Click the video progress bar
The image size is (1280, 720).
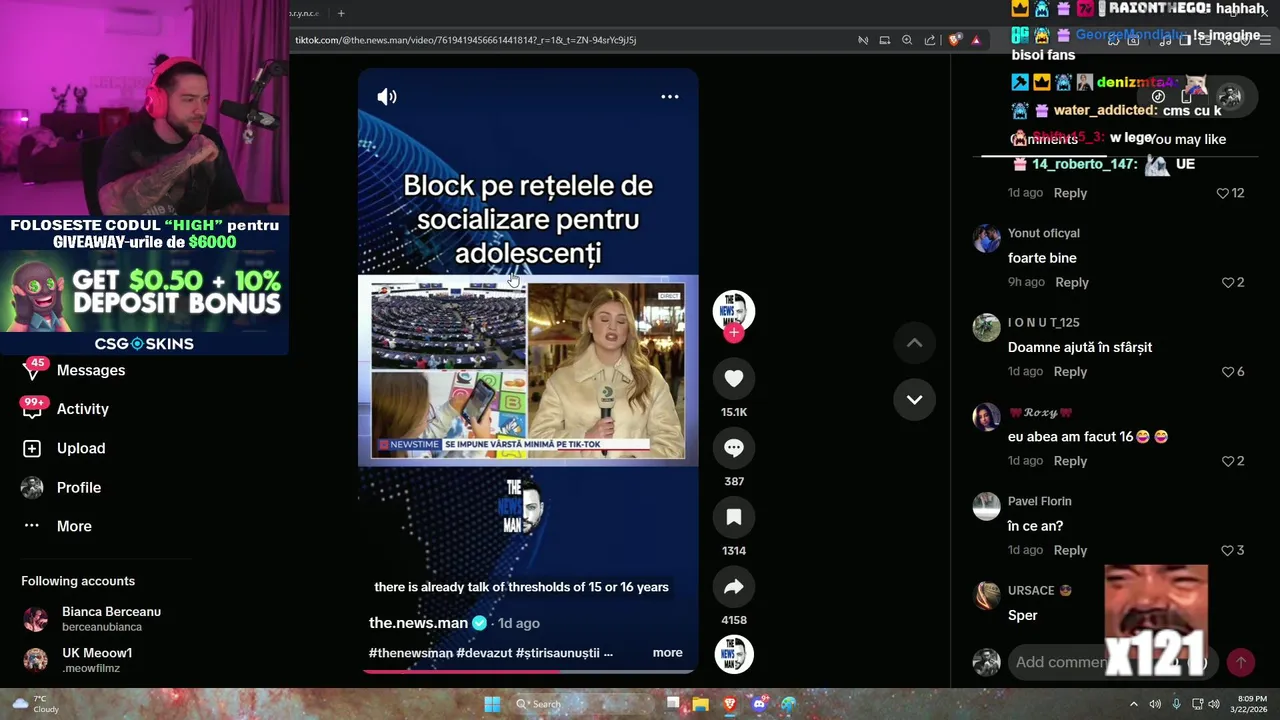tap(528, 671)
